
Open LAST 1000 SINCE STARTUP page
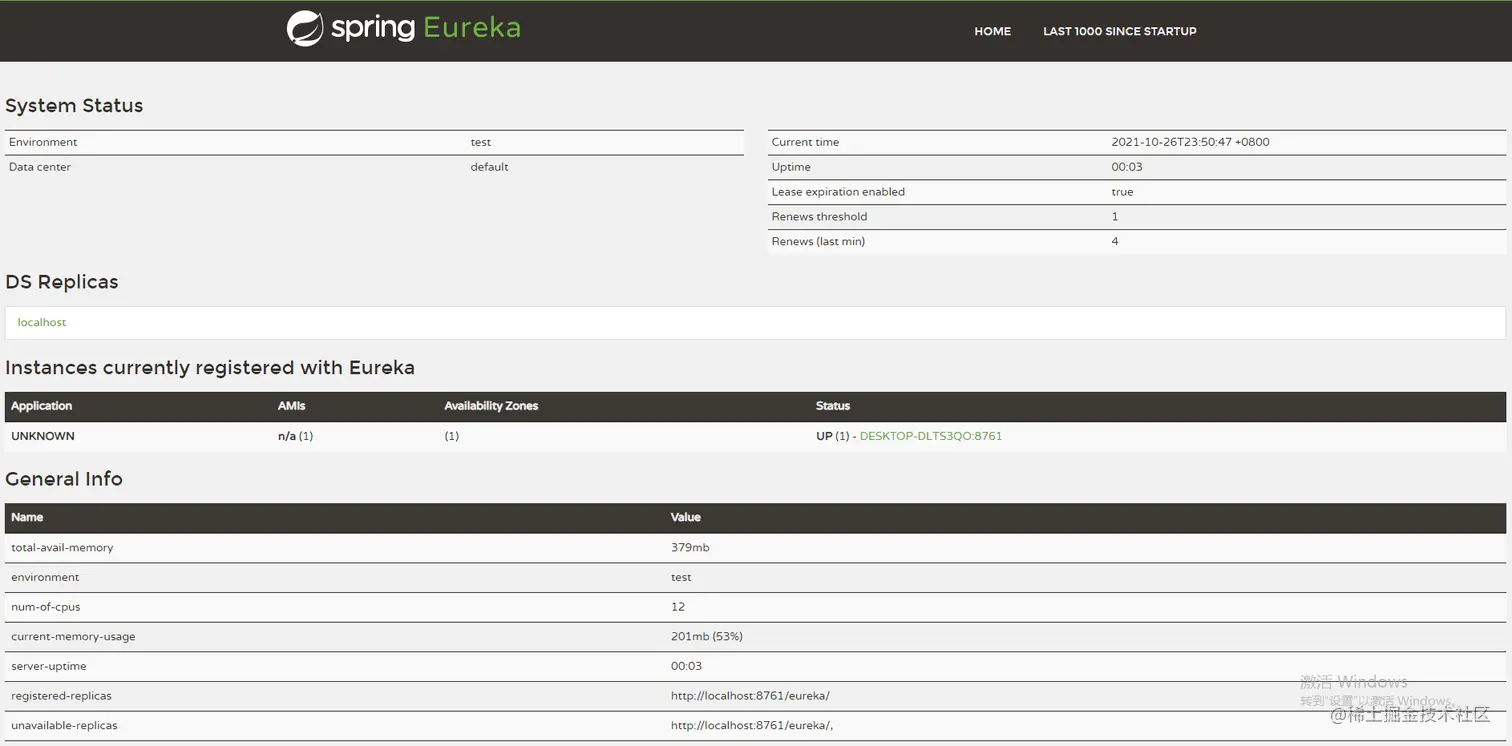(x=1119, y=31)
